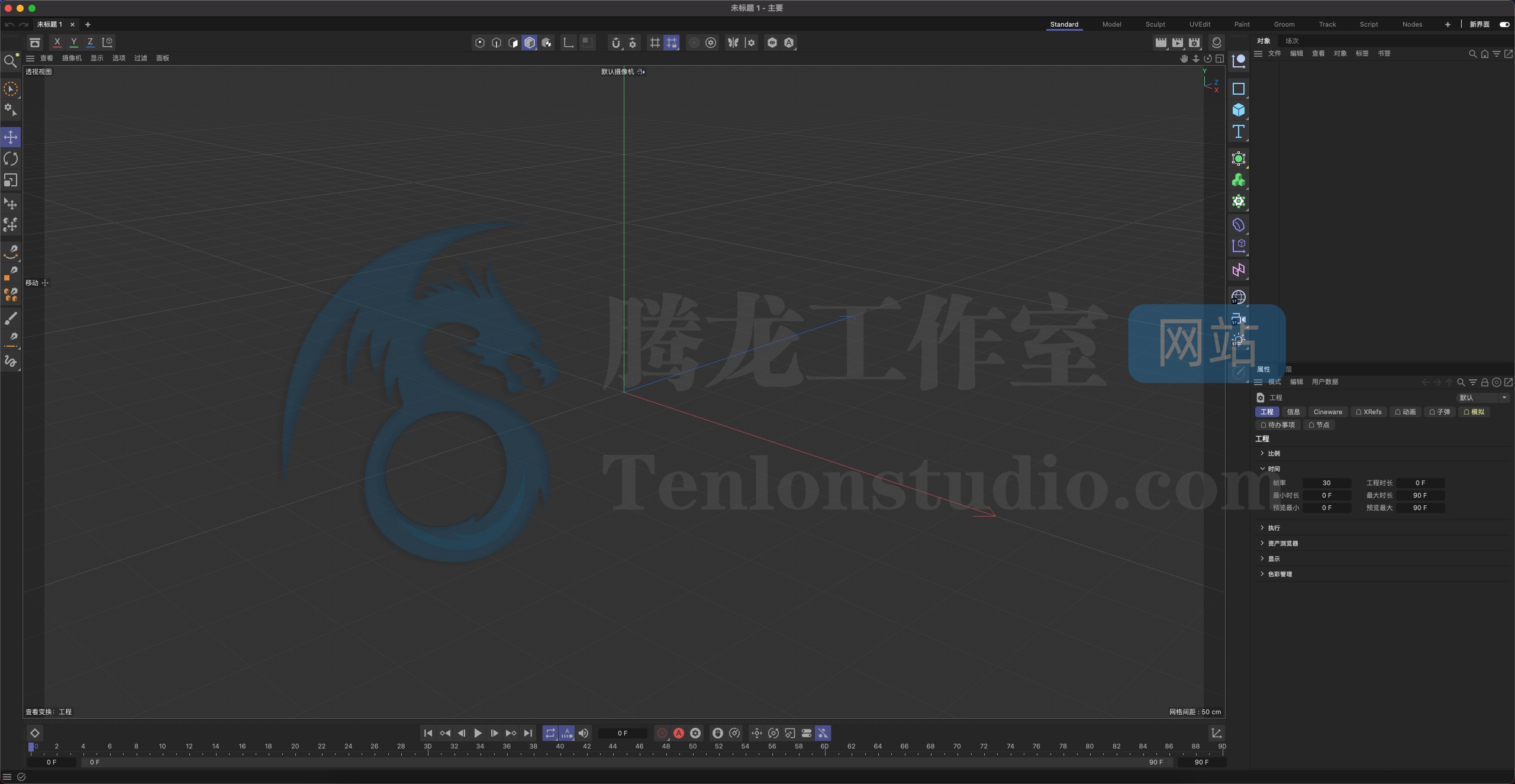
Task: Add a new document tab with plus
Action: click(88, 24)
